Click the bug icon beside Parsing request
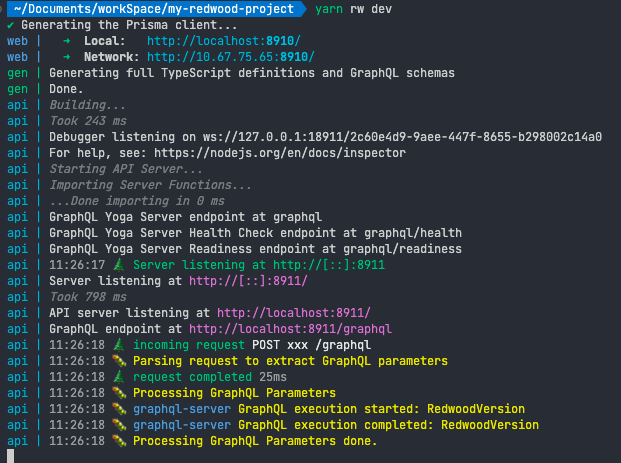 click(119, 361)
